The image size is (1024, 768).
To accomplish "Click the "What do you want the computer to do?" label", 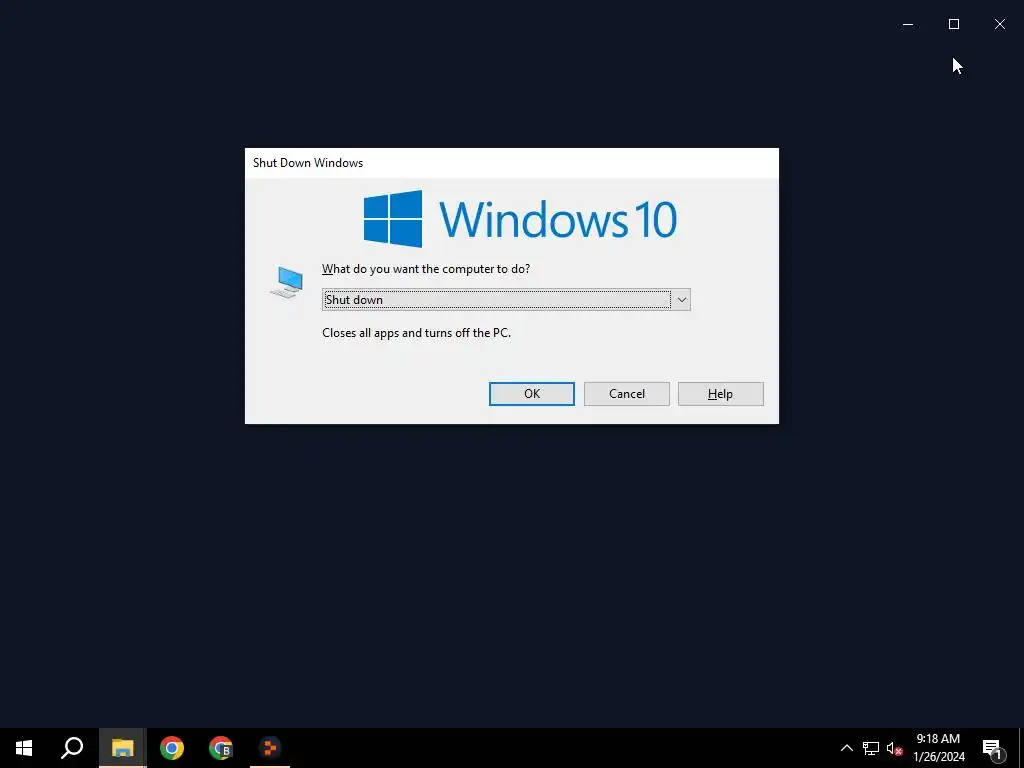I will point(426,269).
